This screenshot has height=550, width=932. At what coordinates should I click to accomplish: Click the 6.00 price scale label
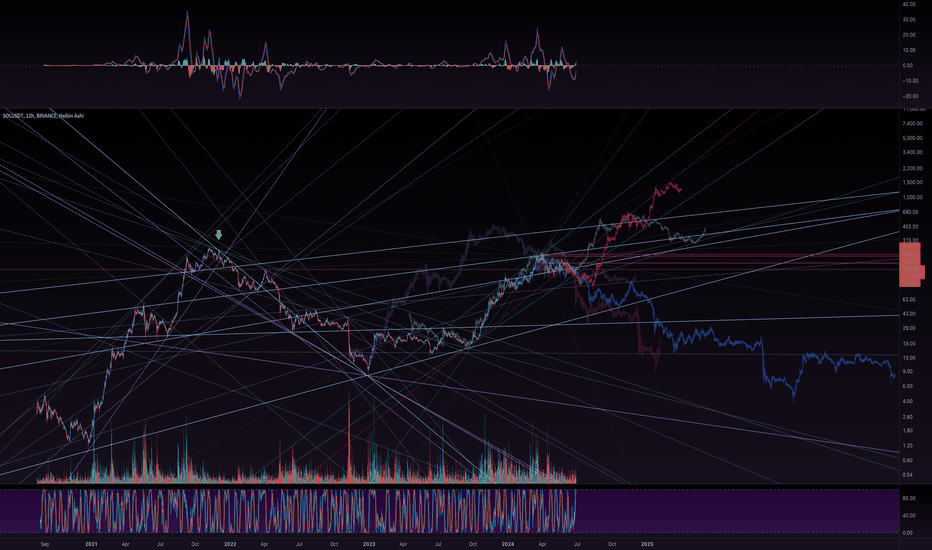(908, 386)
